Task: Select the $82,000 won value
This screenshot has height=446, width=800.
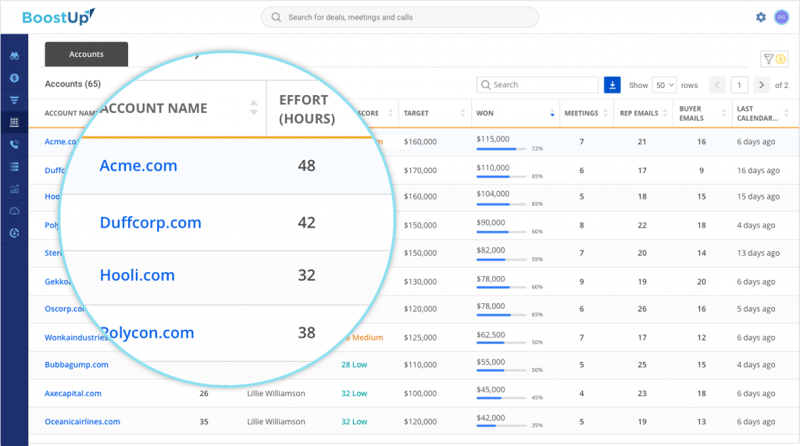Action: (491, 250)
